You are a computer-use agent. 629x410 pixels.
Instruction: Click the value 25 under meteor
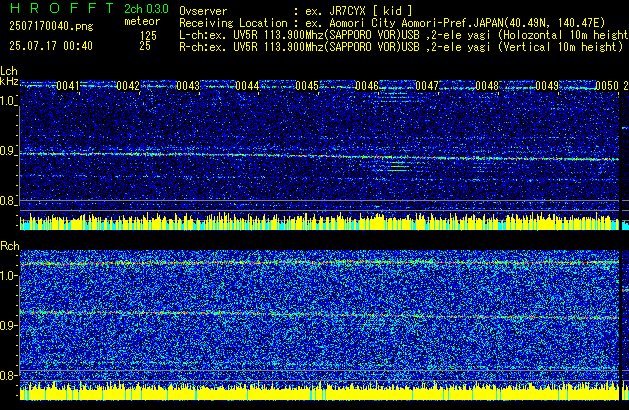tap(145, 46)
